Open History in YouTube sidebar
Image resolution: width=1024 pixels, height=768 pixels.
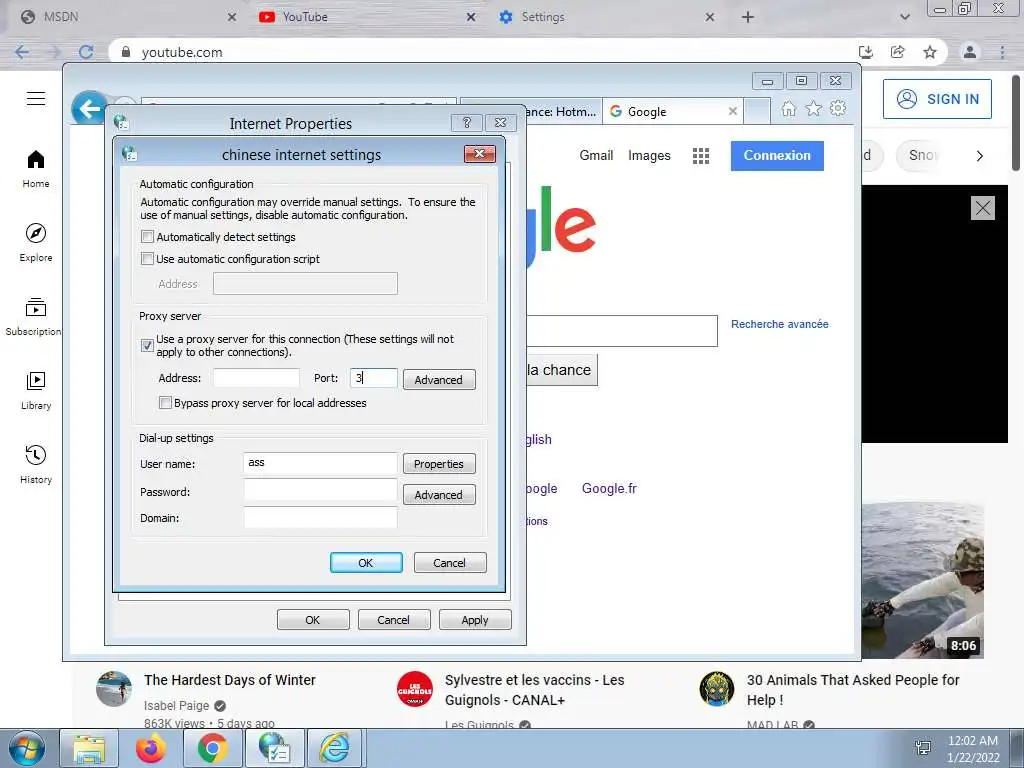[x=36, y=464]
